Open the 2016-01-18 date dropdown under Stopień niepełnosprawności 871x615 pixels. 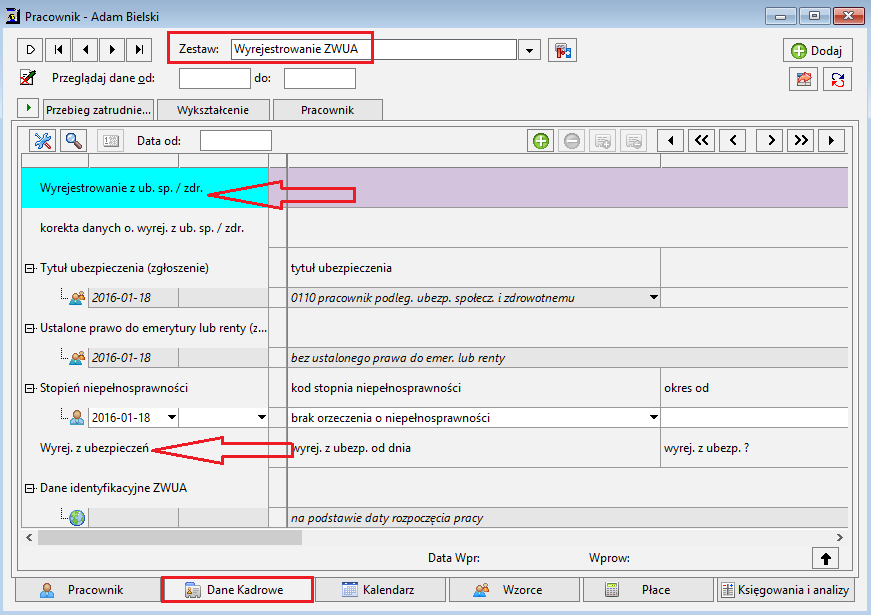(172, 417)
